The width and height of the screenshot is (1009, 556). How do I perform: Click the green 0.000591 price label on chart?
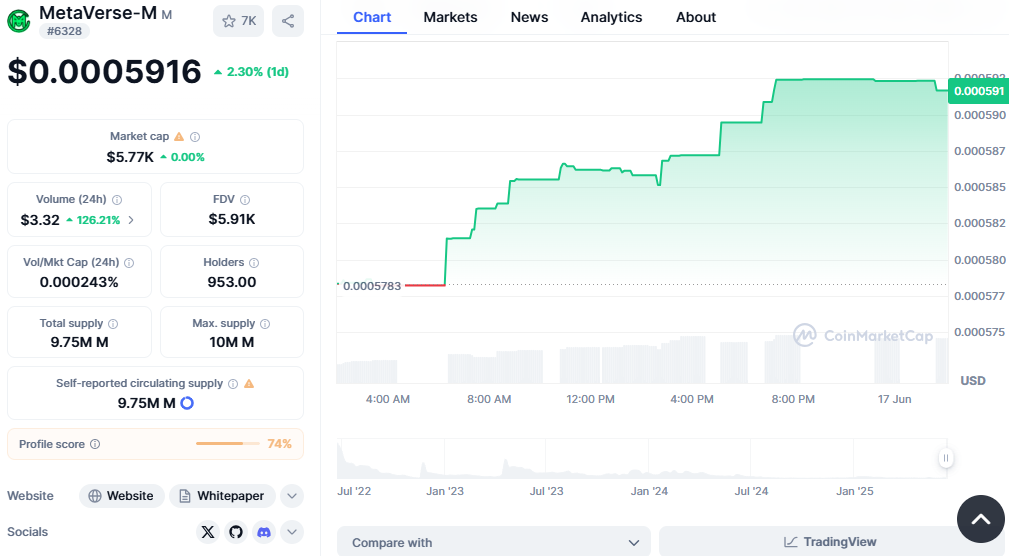(979, 91)
